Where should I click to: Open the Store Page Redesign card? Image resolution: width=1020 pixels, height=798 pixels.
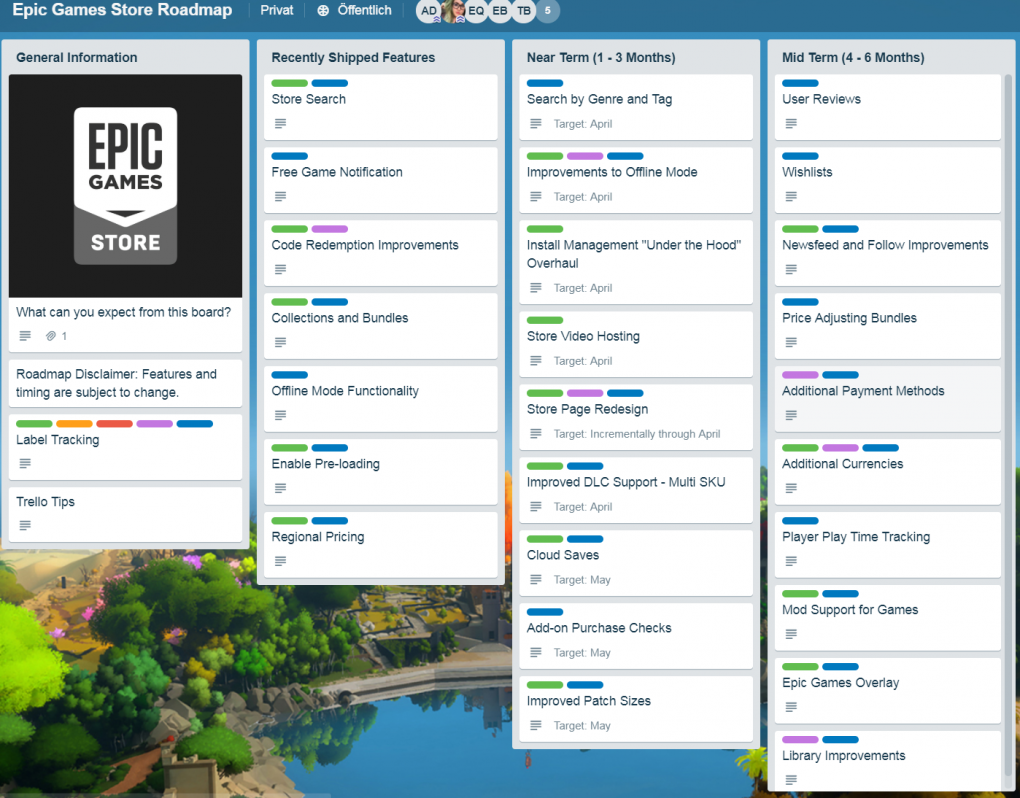636,417
